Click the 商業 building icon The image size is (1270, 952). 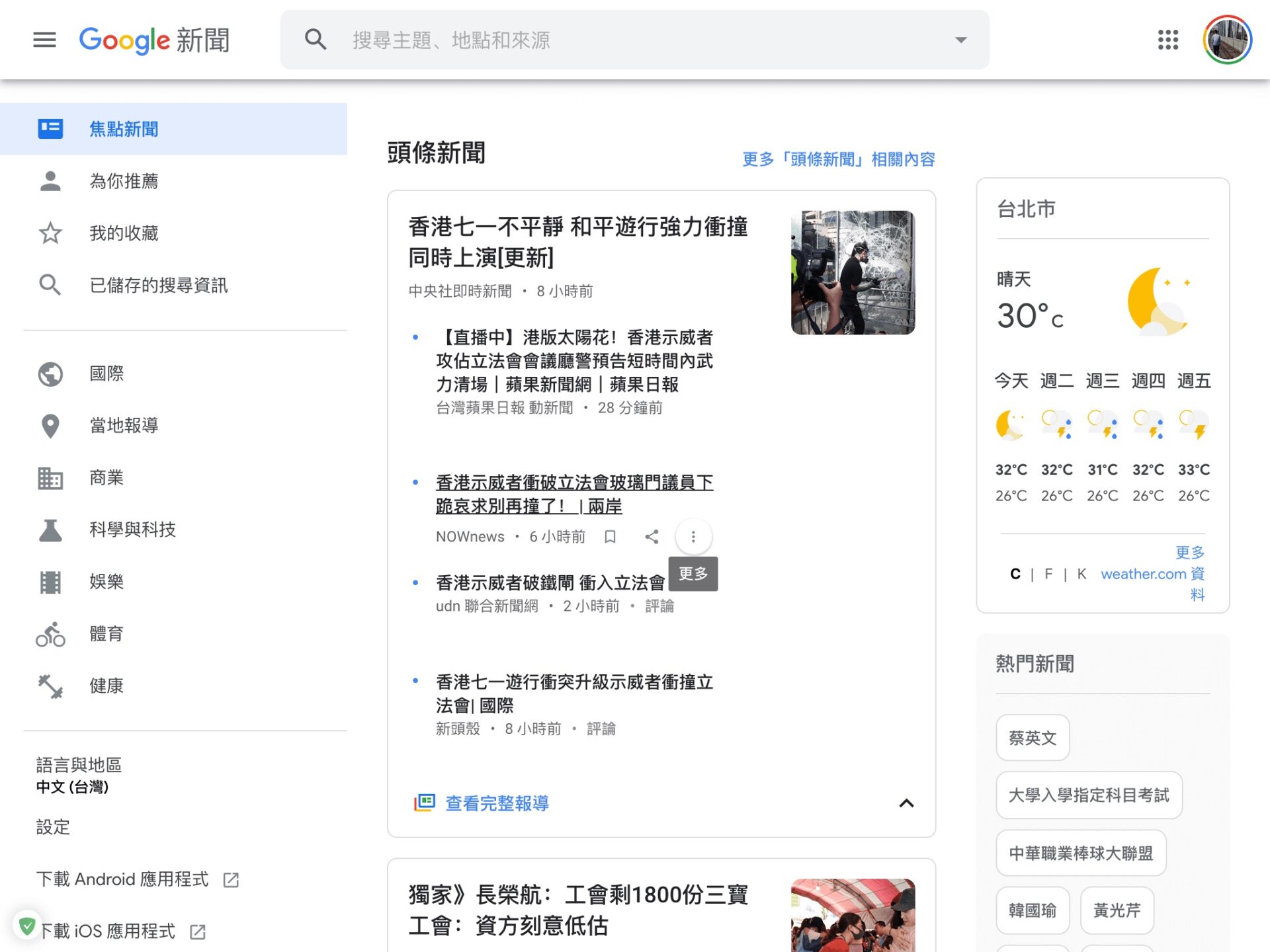click(50, 477)
